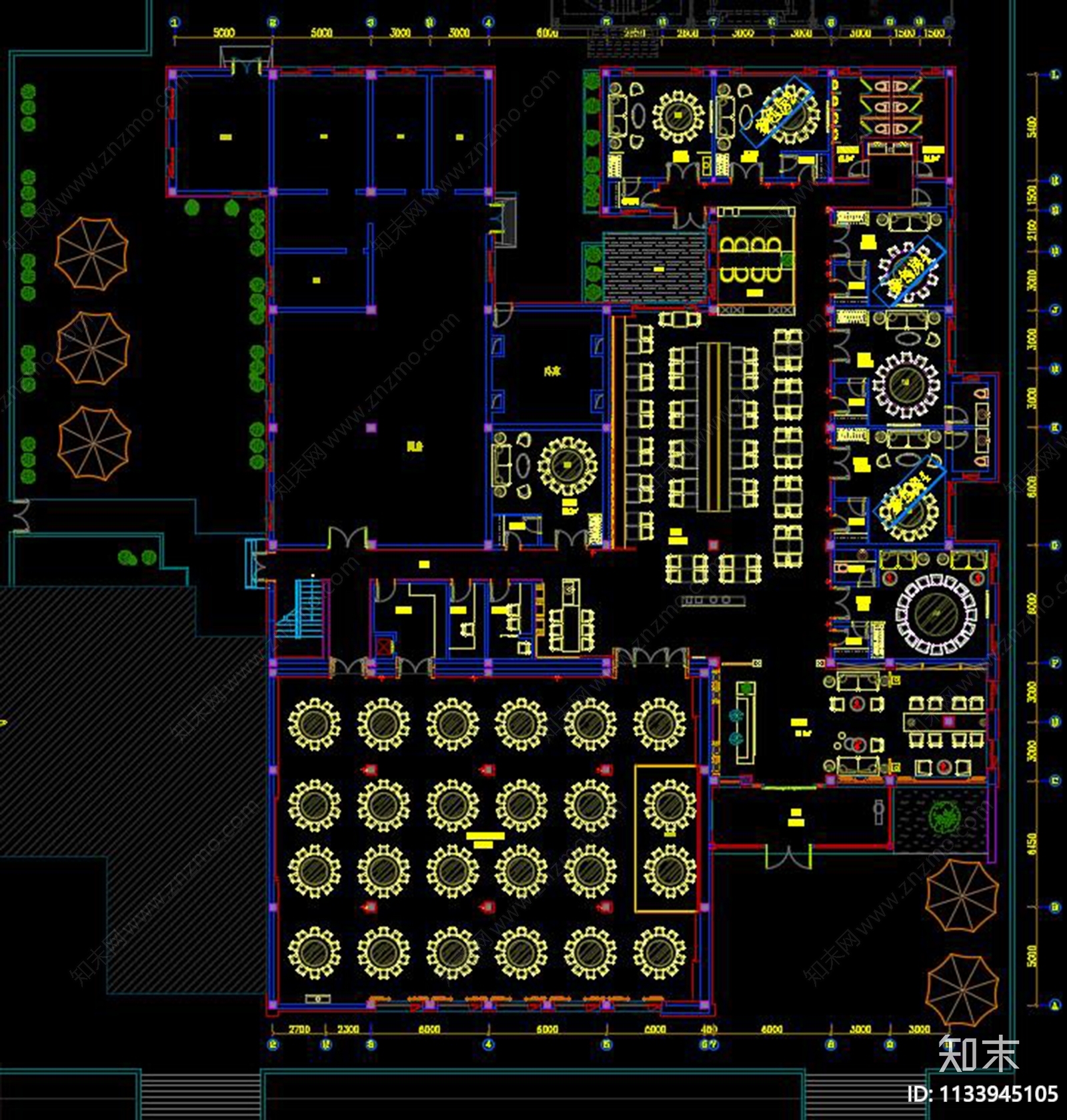
Task: Select the main entrance double door at lobby
Action: point(789,856)
